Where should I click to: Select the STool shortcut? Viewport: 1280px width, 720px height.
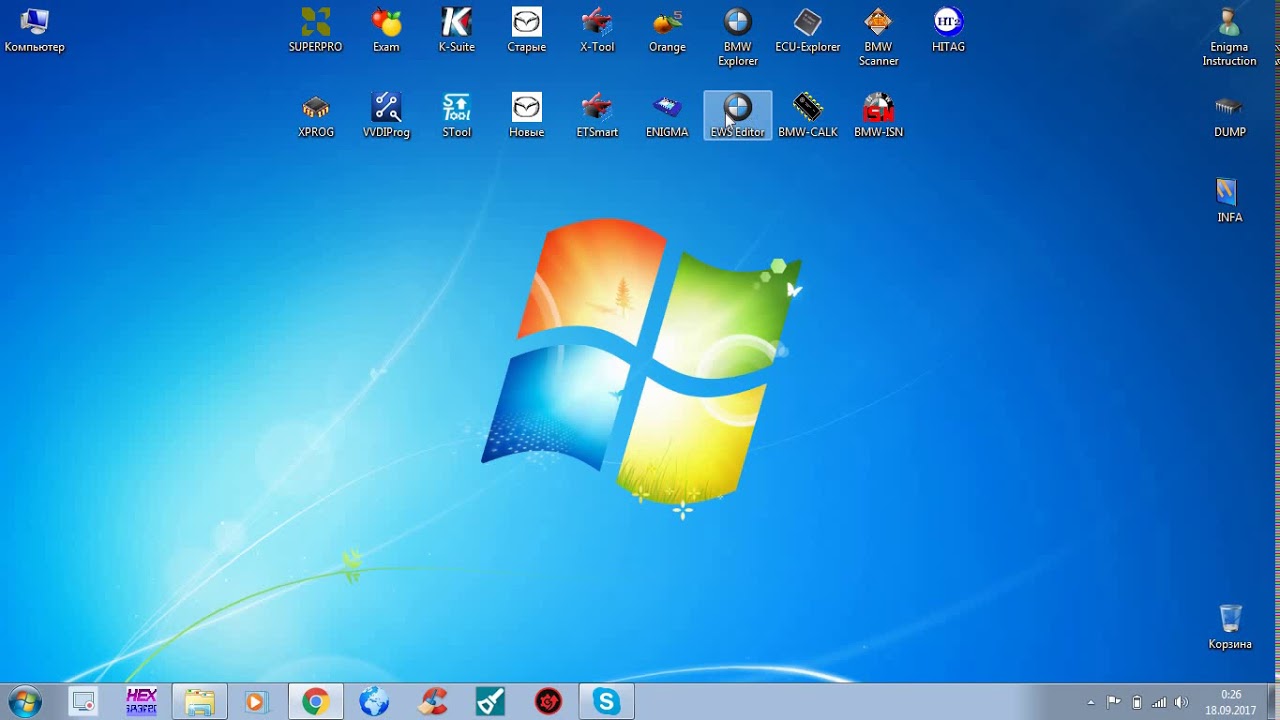pyautogui.click(x=457, y=116)
